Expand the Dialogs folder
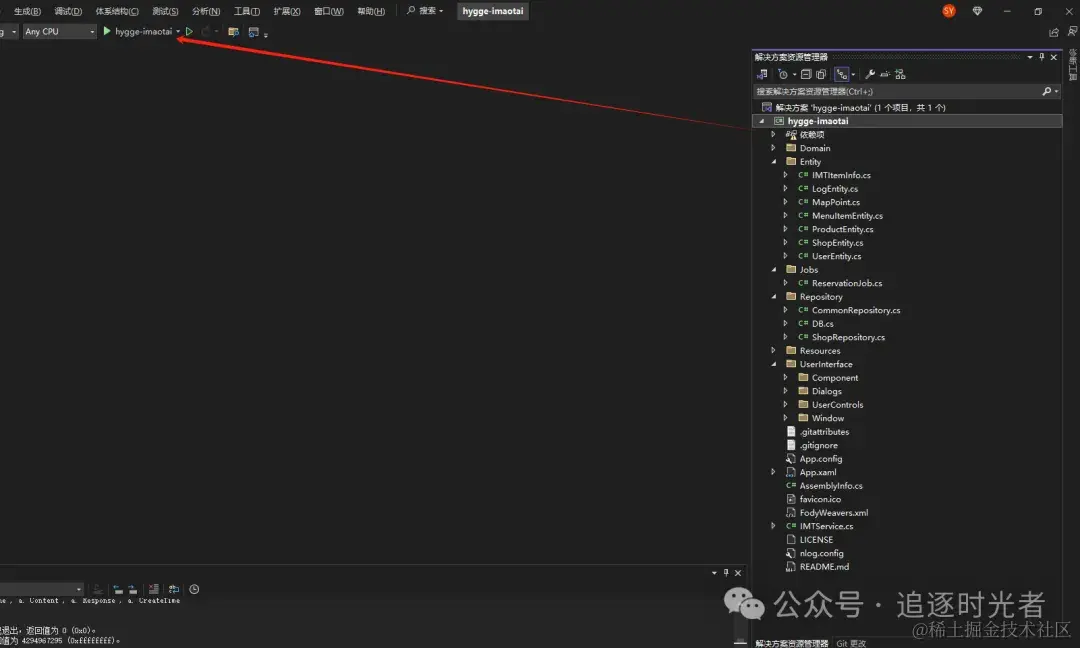The height and width of the screenshot is (648, 1080). point(785,391)
